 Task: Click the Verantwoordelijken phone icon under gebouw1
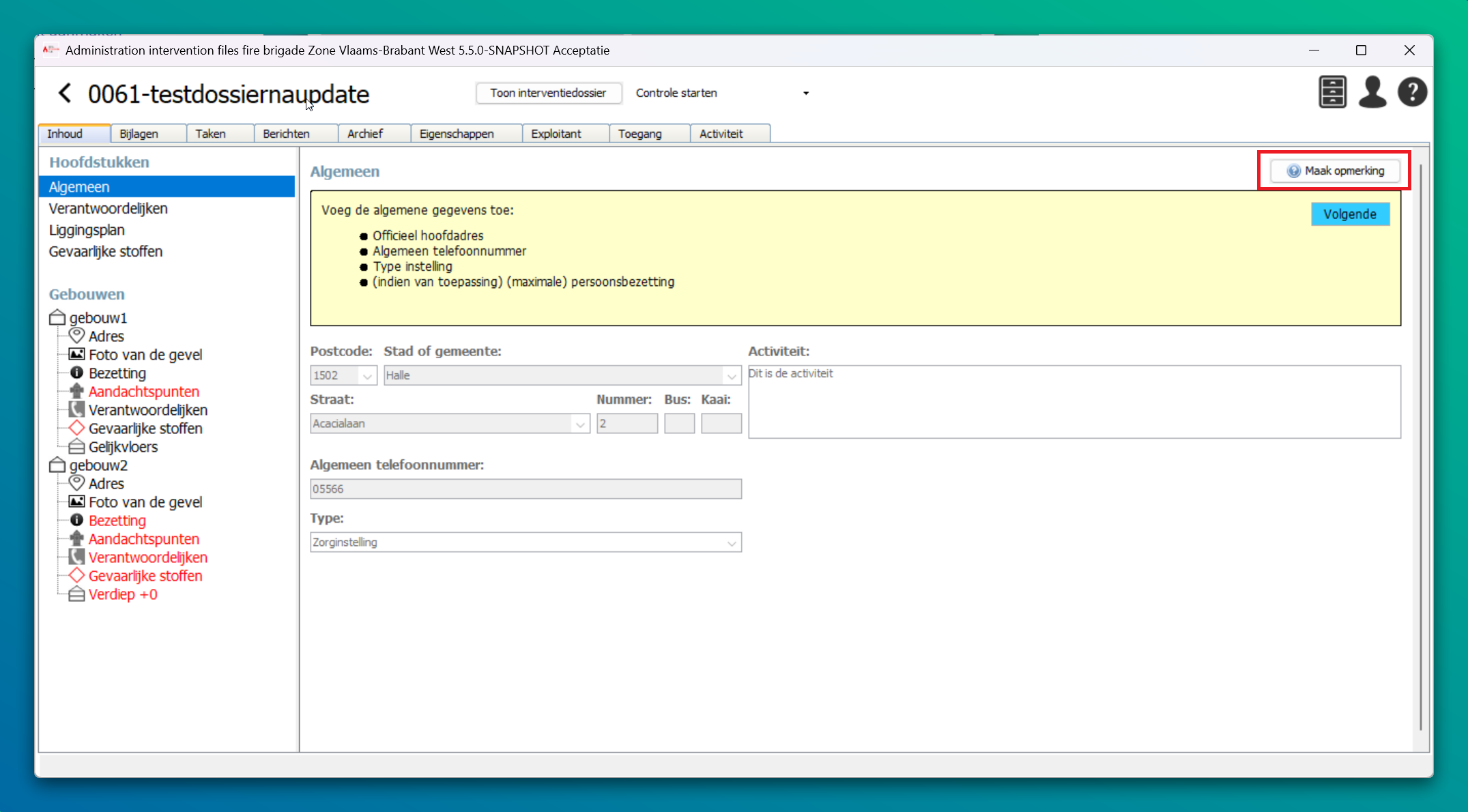(76, 409)
